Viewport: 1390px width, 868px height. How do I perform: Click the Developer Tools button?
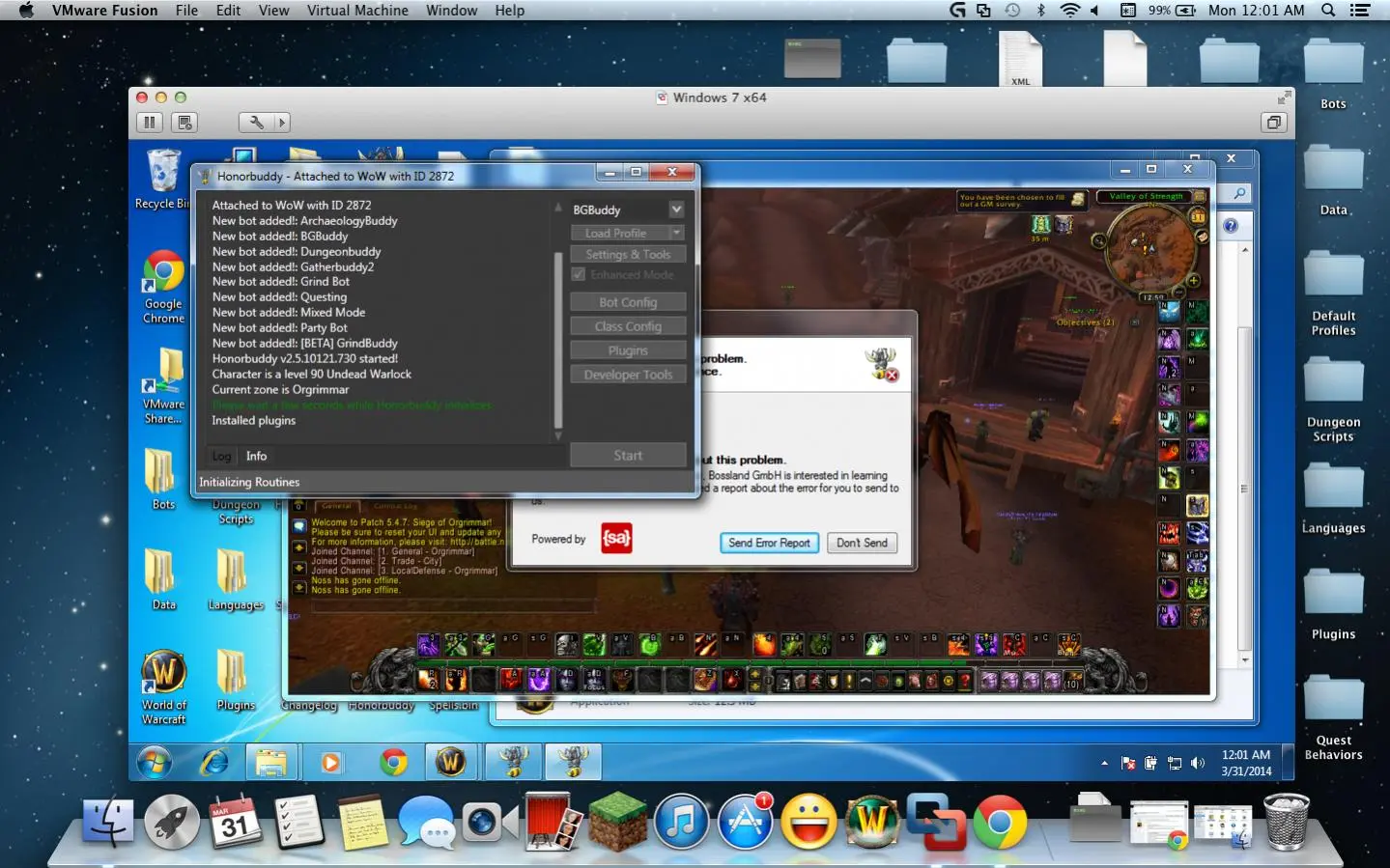[628, 375]
